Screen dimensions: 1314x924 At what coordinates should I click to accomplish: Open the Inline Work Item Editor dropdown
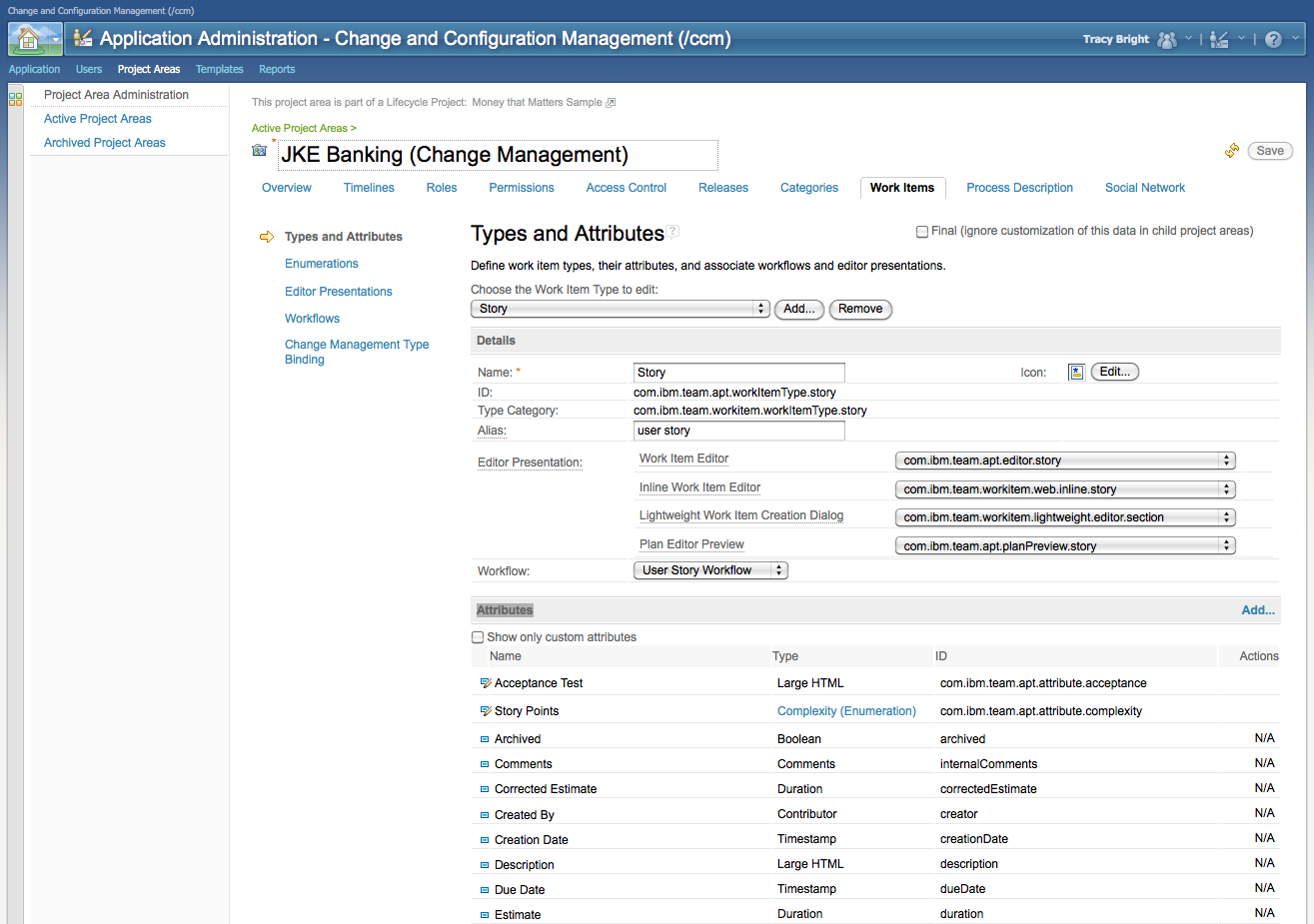point(1065,489)
